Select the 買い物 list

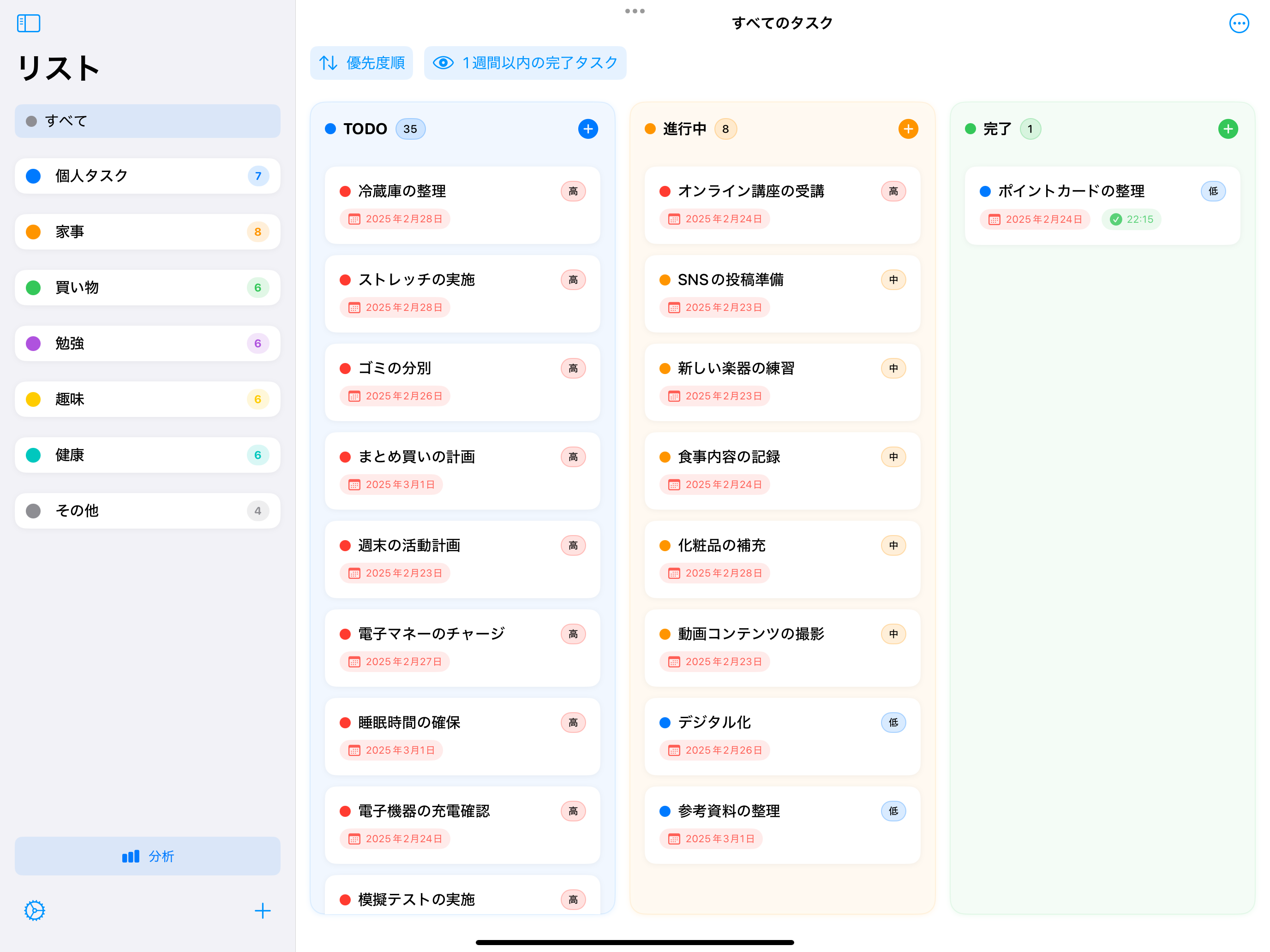point(148,287)
